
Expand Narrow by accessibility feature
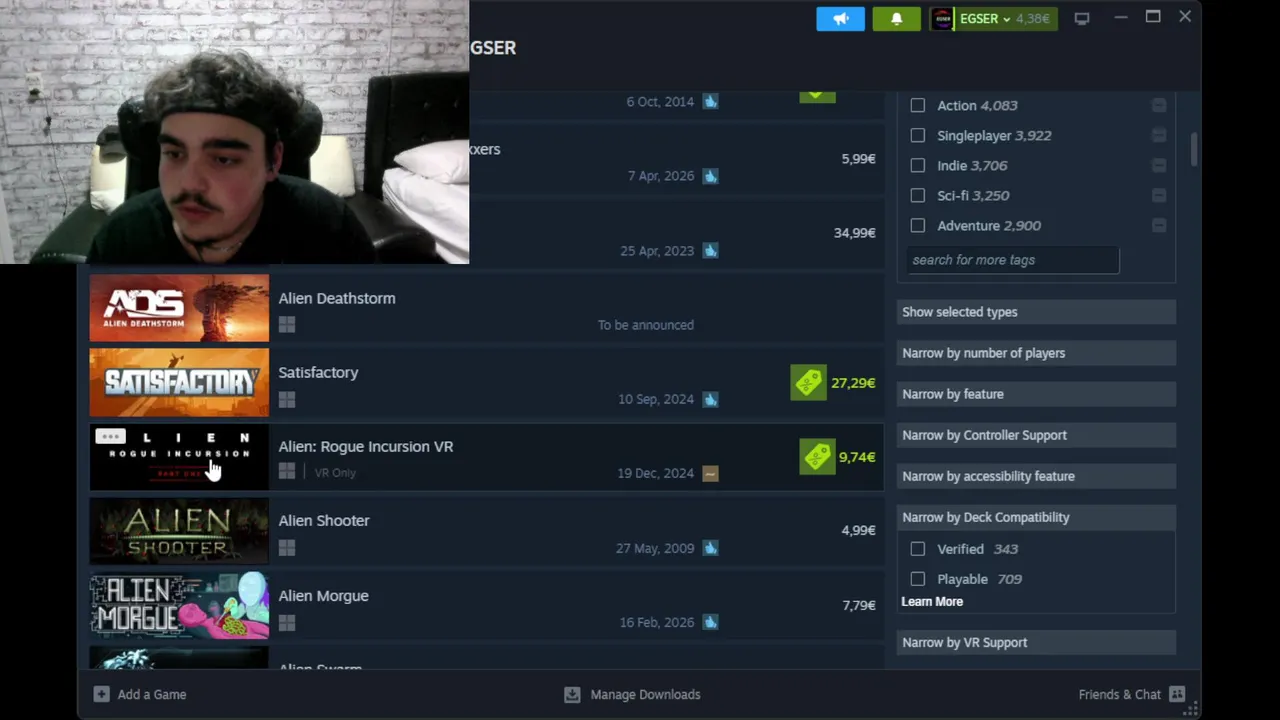point(1036,476)
